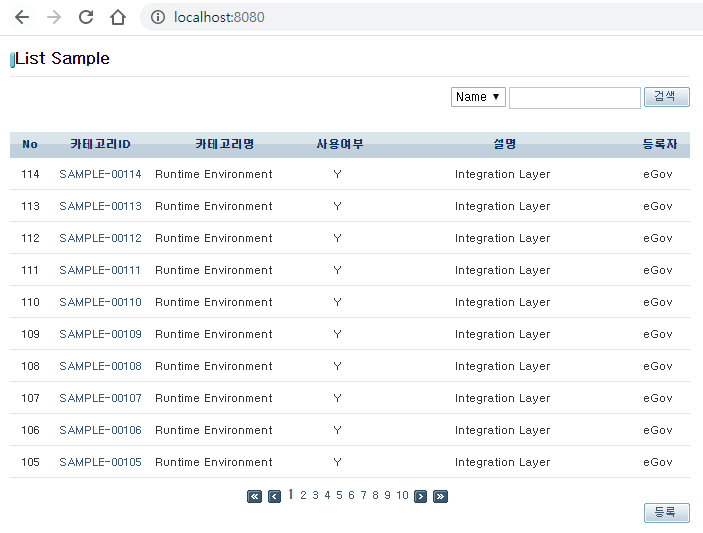Go back with the browser back arrow

22,17
